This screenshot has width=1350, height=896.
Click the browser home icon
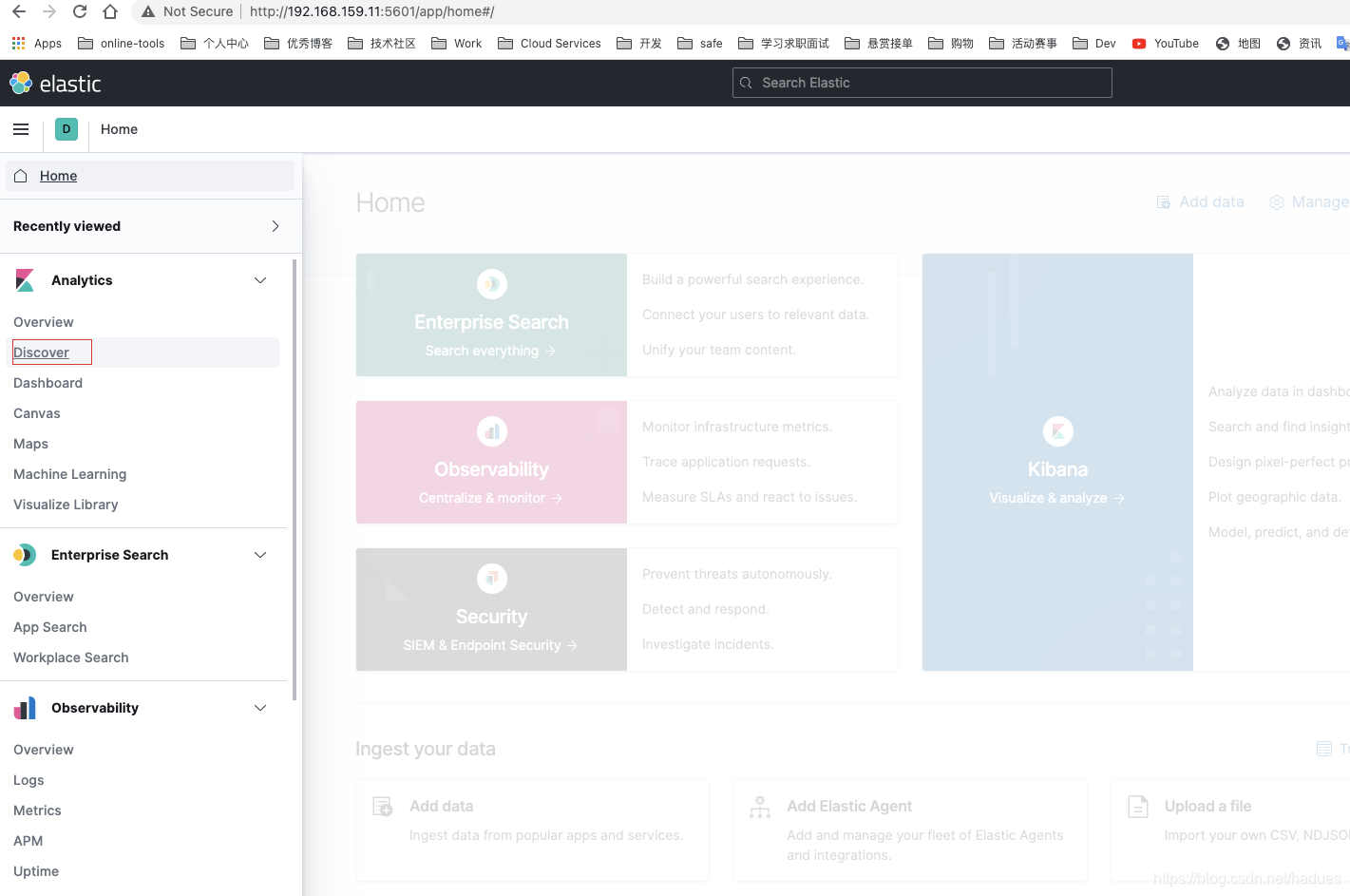pos(110,11)
